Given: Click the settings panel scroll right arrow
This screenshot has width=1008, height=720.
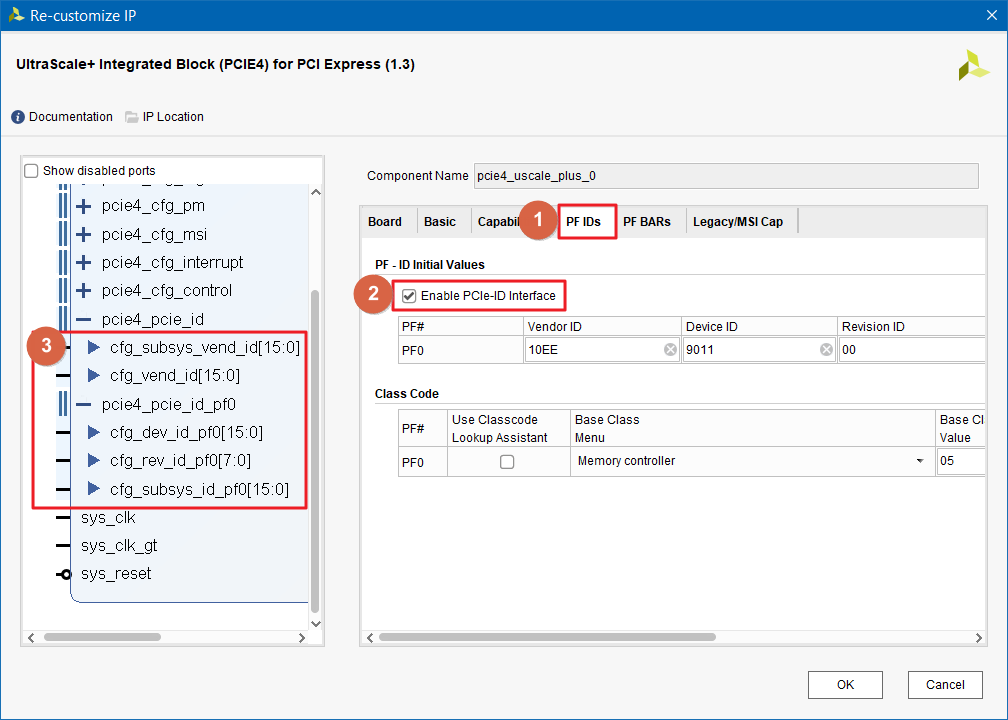Looking at the screenshot, I should (978, 638).
